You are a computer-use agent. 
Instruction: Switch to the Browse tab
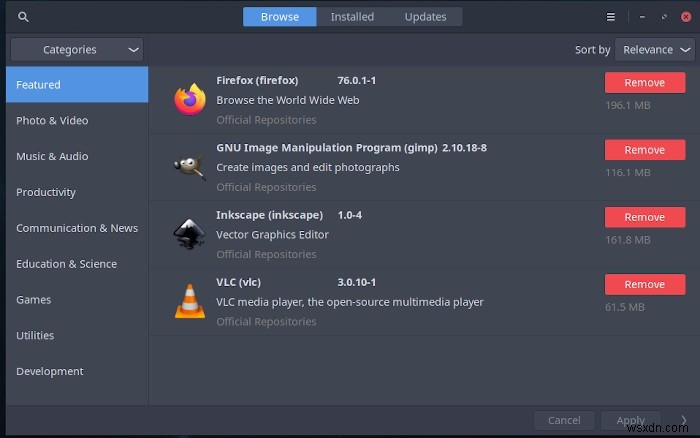pyautogui.click(x=280, y=17)
